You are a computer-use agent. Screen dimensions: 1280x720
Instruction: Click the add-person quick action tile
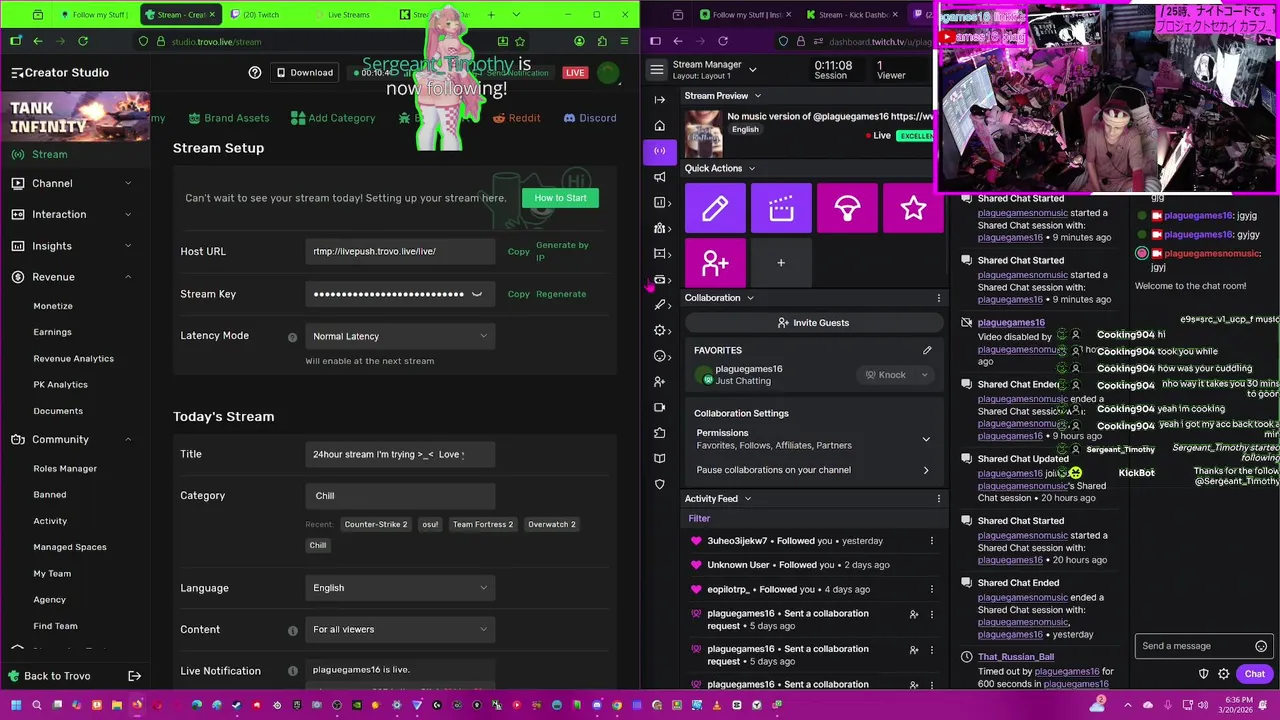[x=715, y=263]
